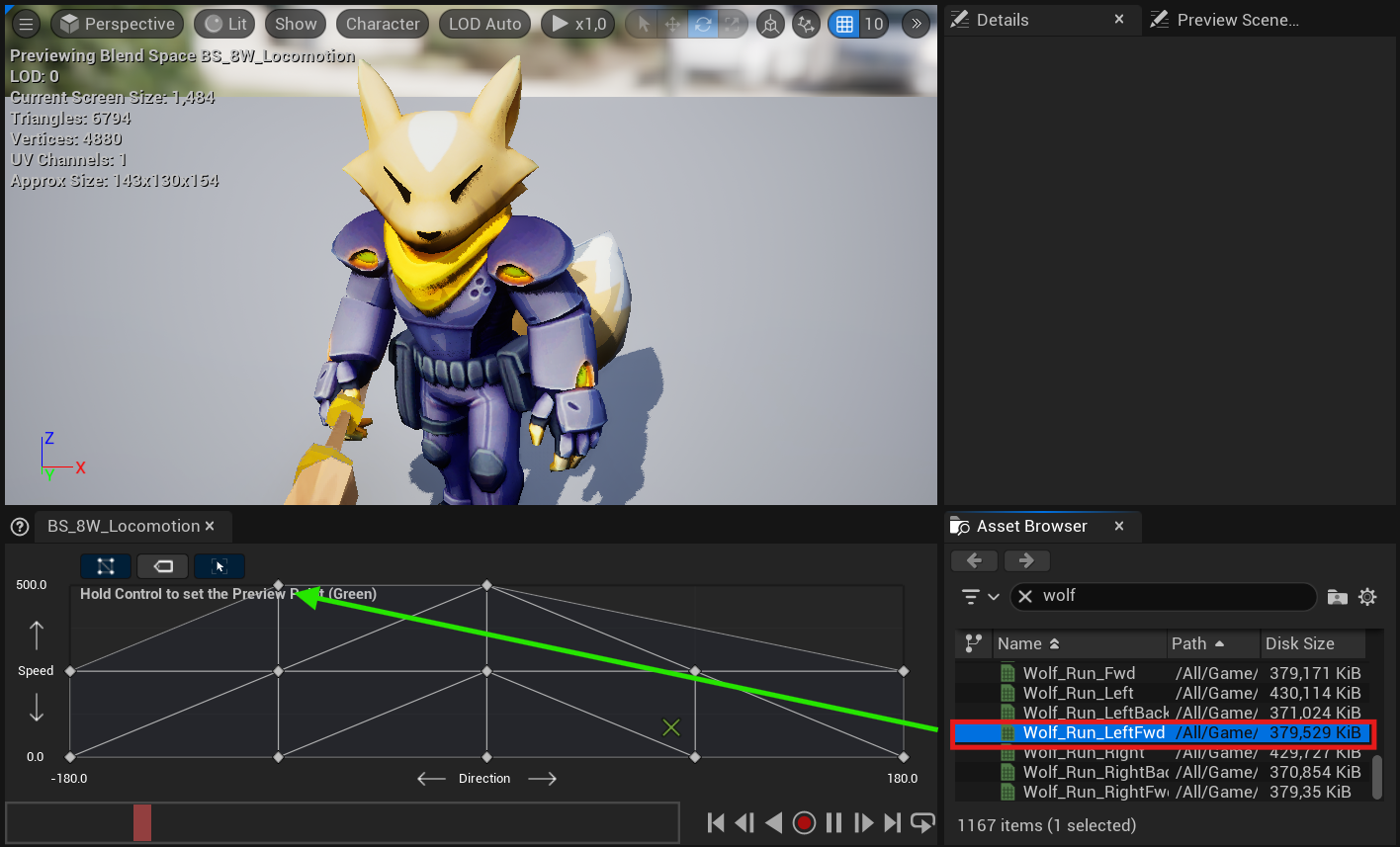
Task: Toggle the loop playback button
Action: pos(922,822)
